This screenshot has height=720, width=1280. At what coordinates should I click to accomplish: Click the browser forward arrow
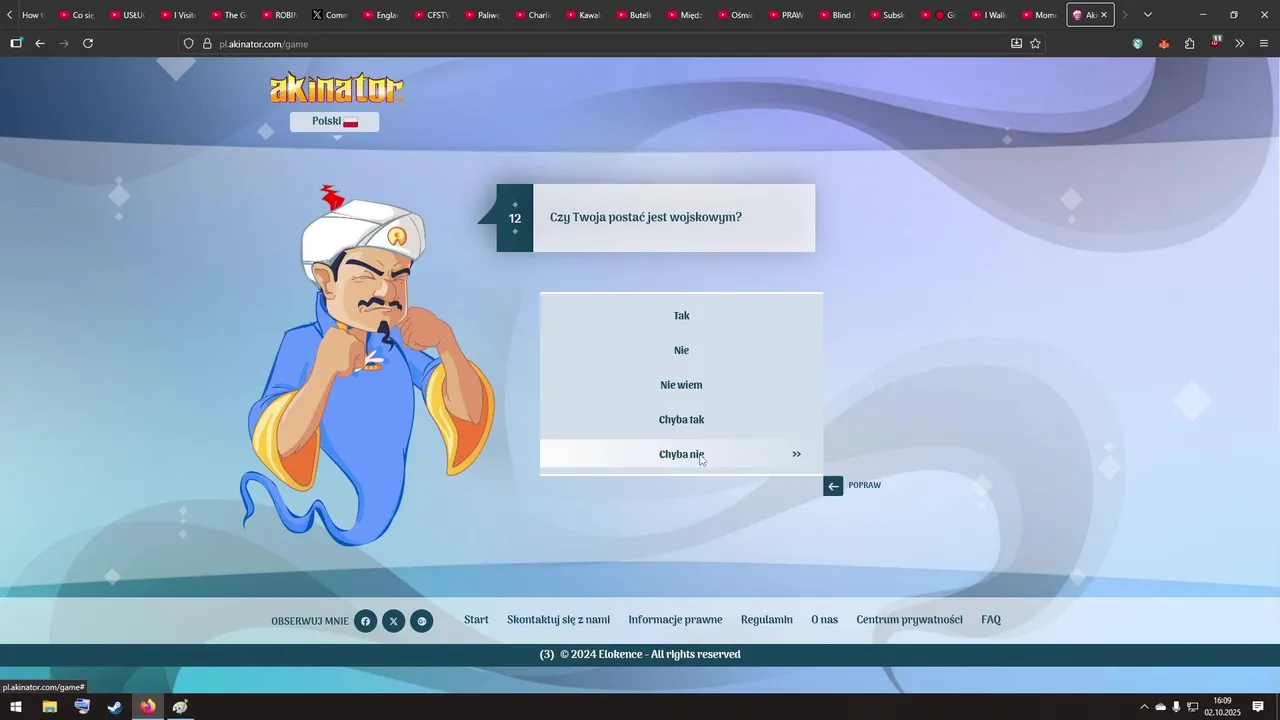tap(64, 44)
